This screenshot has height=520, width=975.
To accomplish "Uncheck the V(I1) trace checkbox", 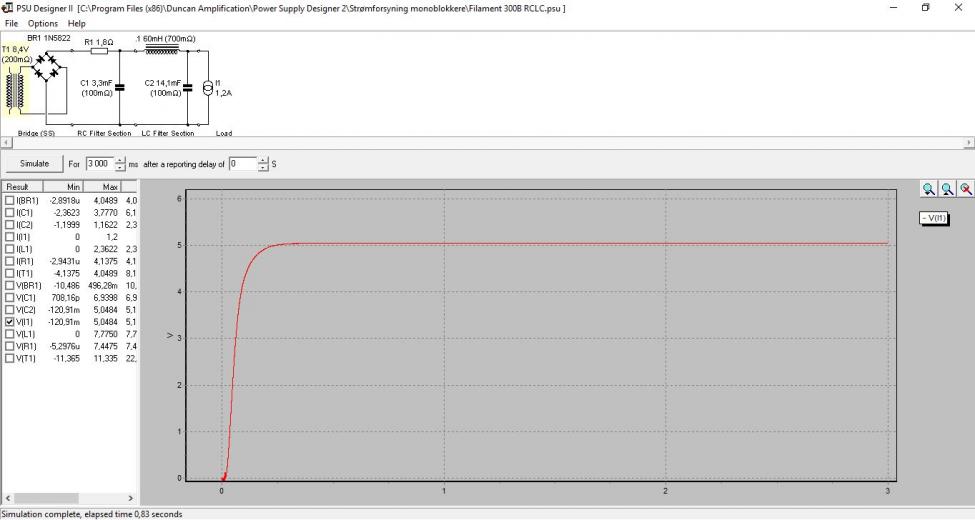I will point(9,322).
